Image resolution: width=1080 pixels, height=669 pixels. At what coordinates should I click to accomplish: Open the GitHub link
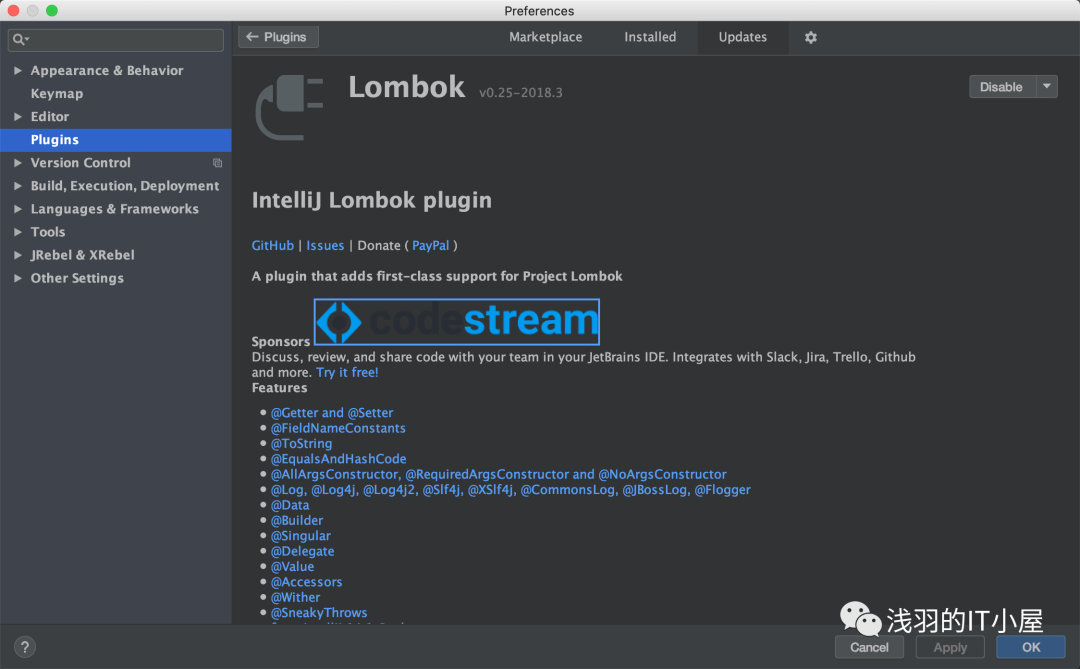coord(273,245)
